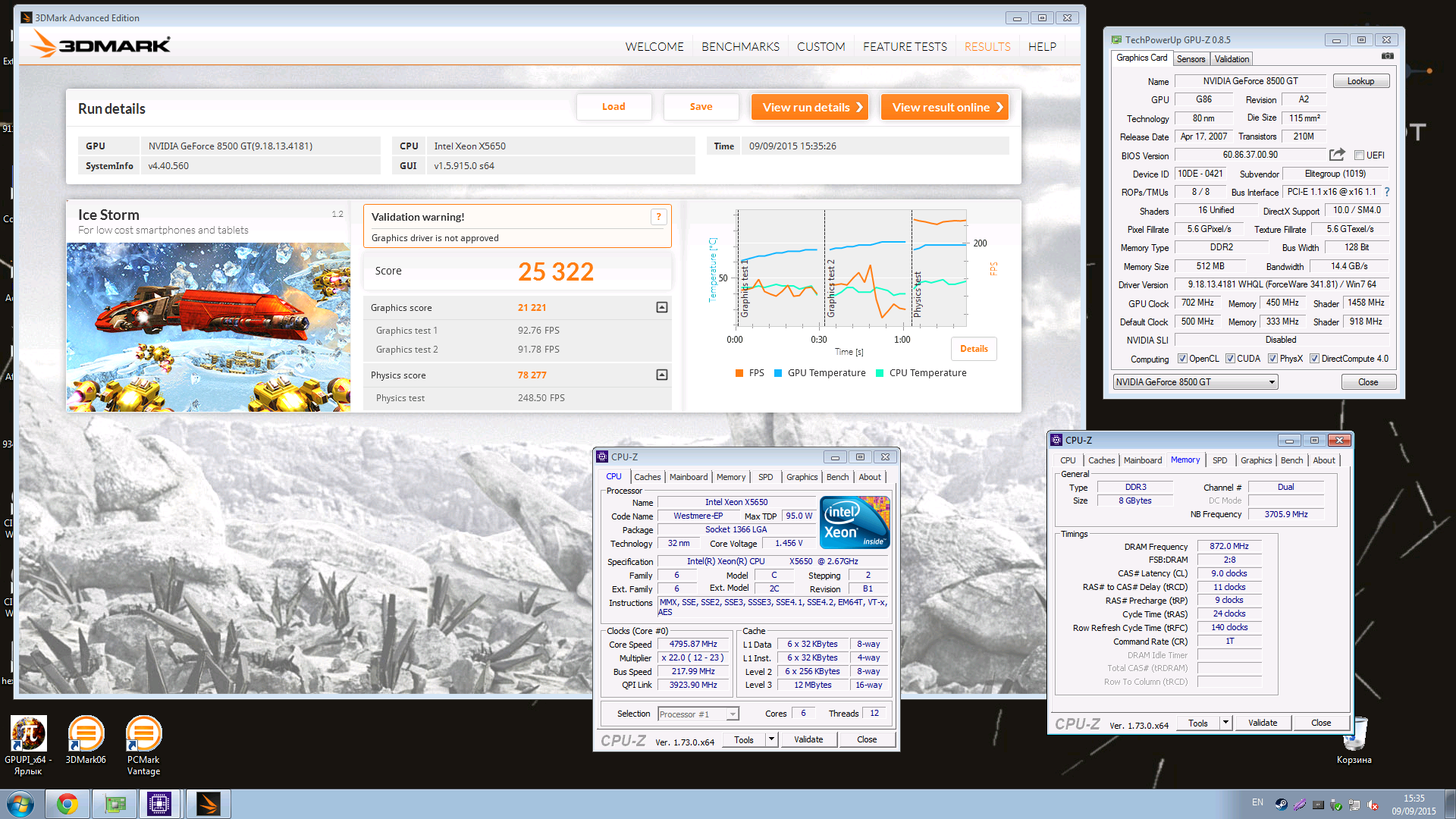Collapse the Physics score section
This screenshot has width=1456, height=819.
click(x=662, y=375)
